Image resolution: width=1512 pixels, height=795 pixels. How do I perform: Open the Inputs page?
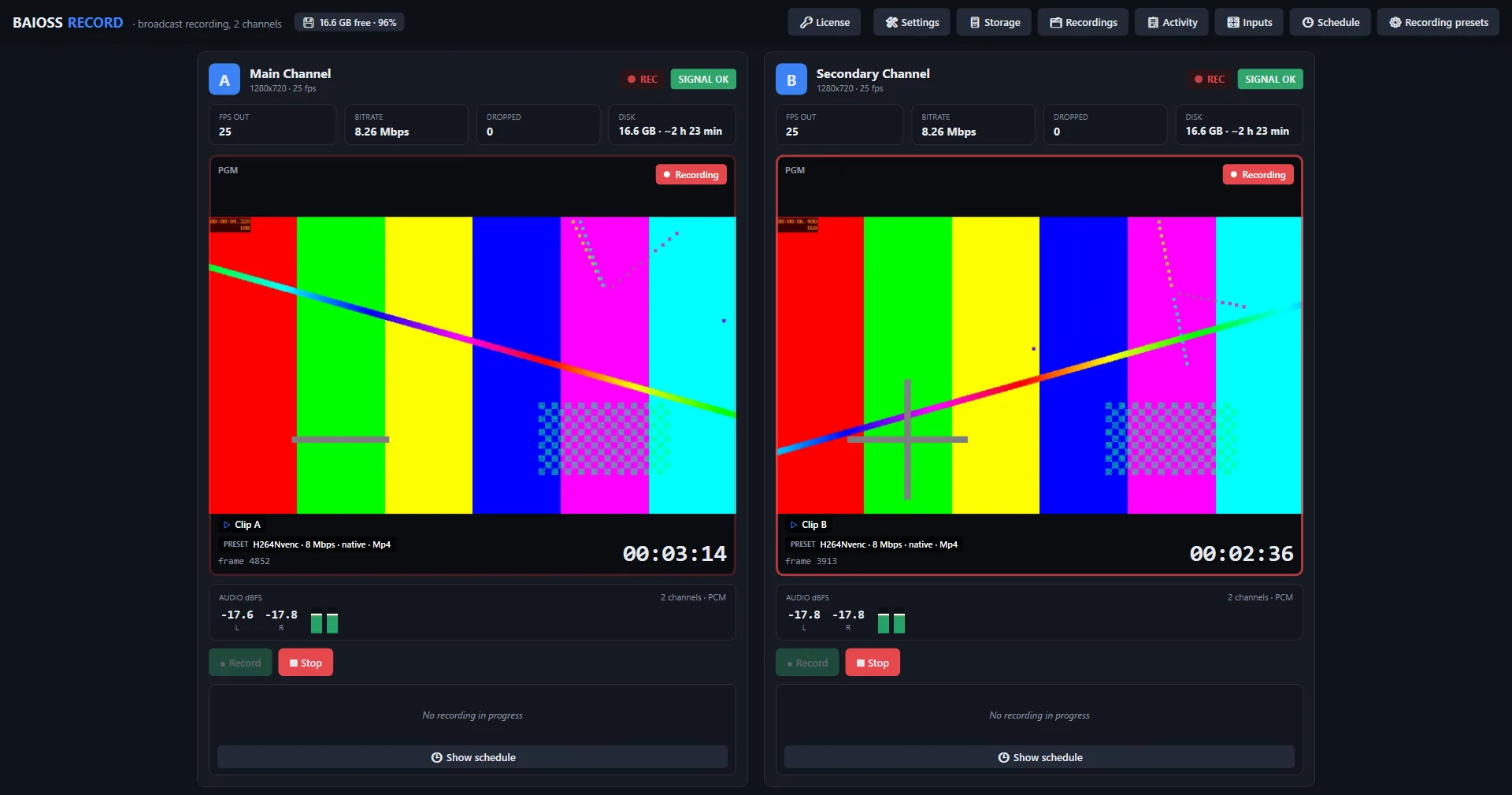click(x=1249, y=22)
